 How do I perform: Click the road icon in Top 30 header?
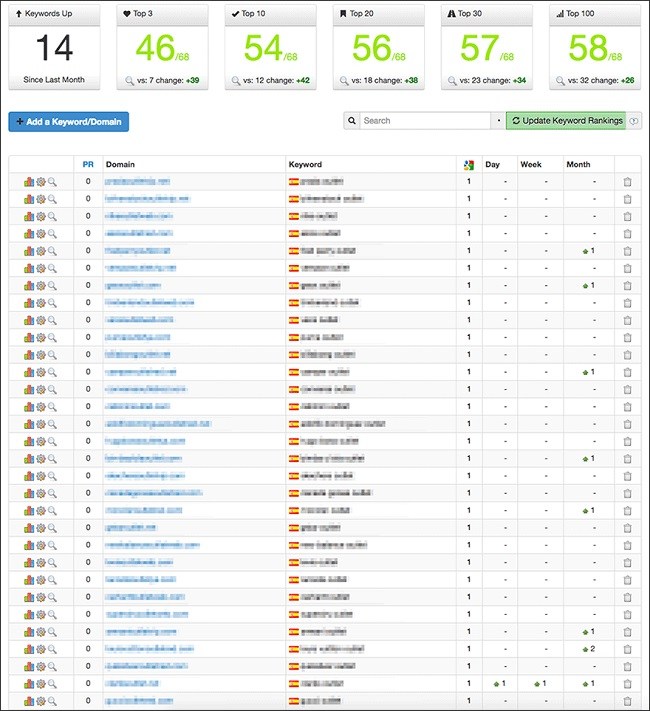[x=451, y=14]
